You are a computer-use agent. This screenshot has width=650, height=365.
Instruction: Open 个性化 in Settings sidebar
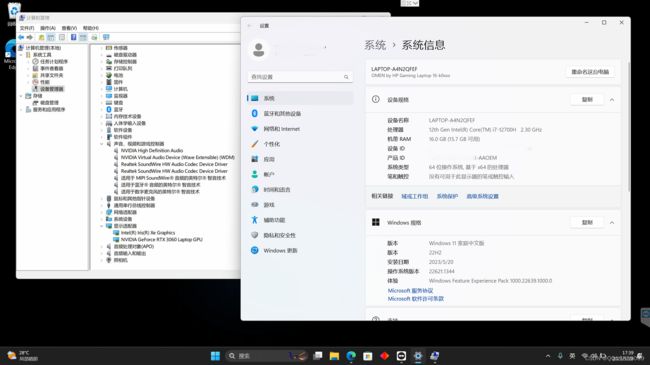(x=300, y=144)
